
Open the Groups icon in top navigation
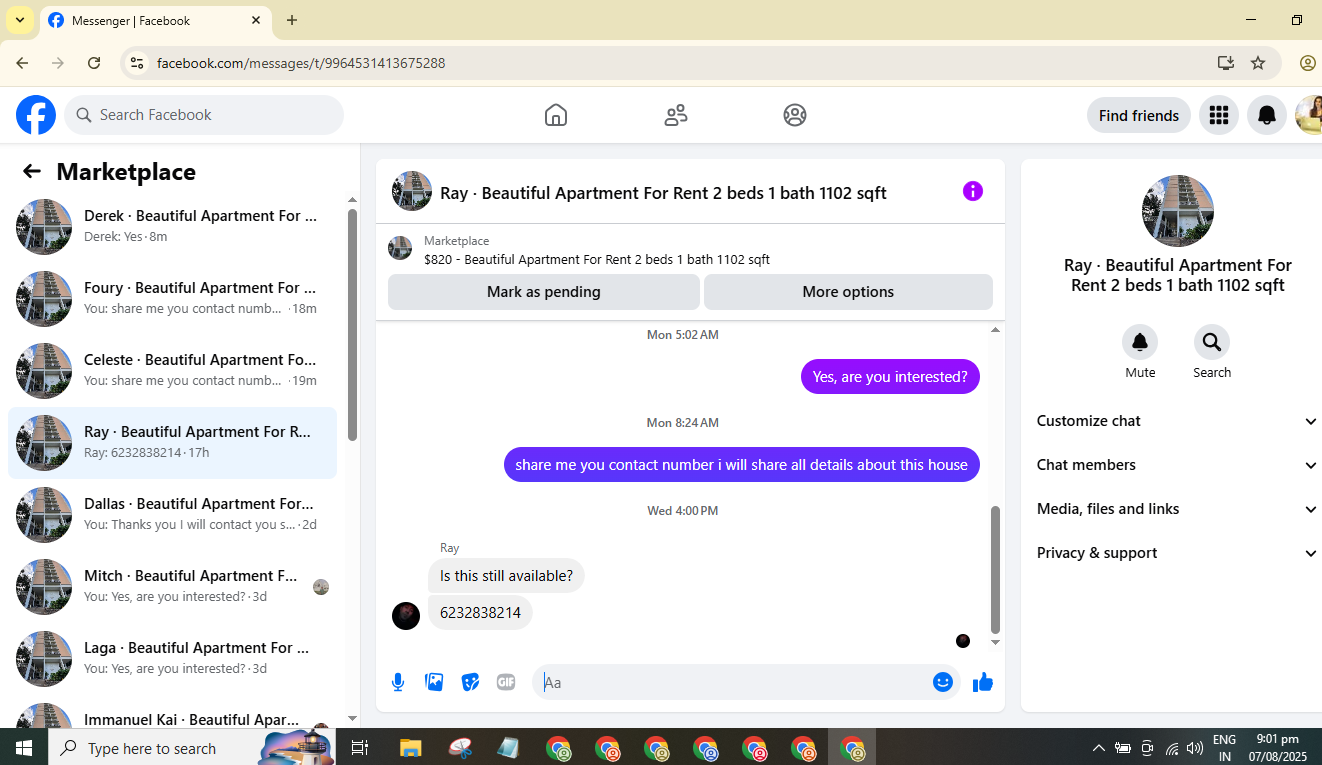[795, 115]
